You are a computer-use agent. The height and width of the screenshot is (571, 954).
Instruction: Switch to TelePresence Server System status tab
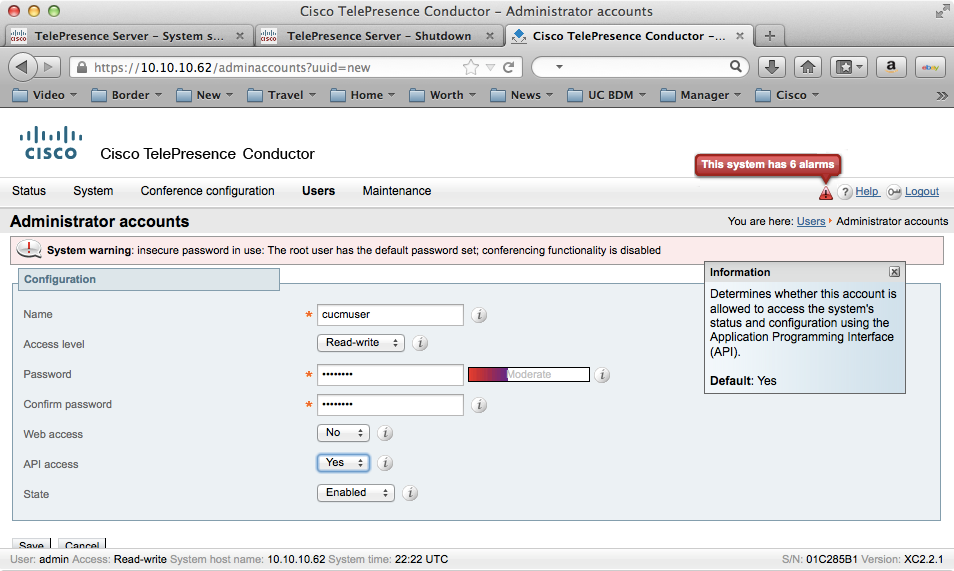pyautogui.click(x=127, y=36)
